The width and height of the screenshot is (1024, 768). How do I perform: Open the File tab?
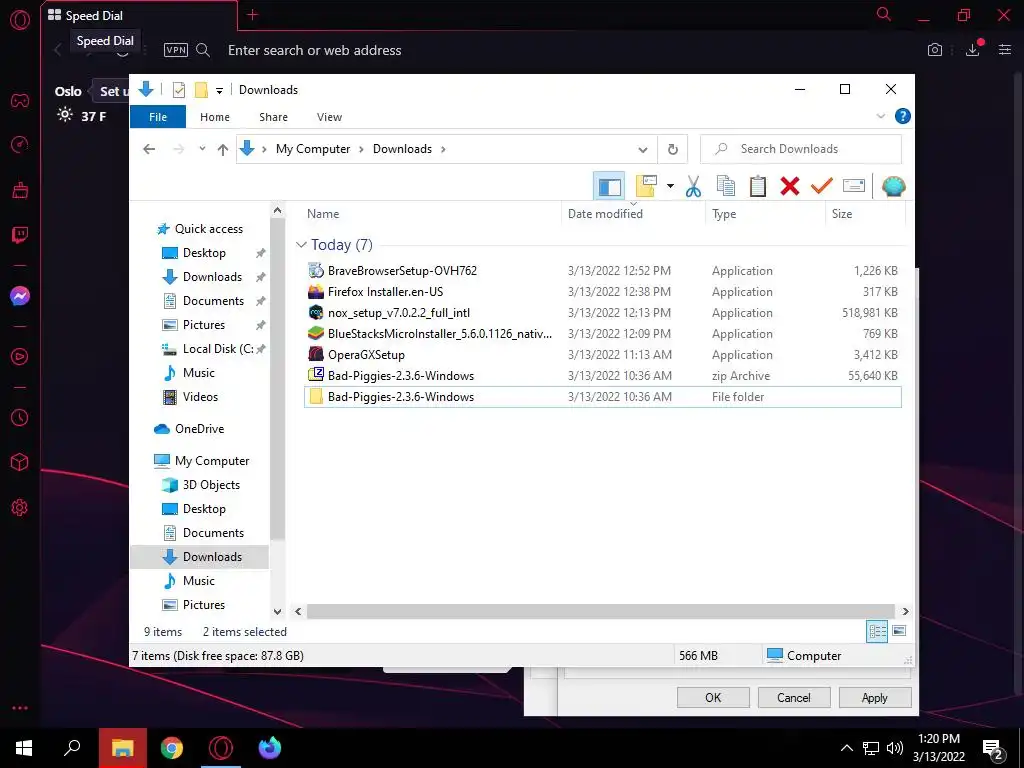[158, 117]
